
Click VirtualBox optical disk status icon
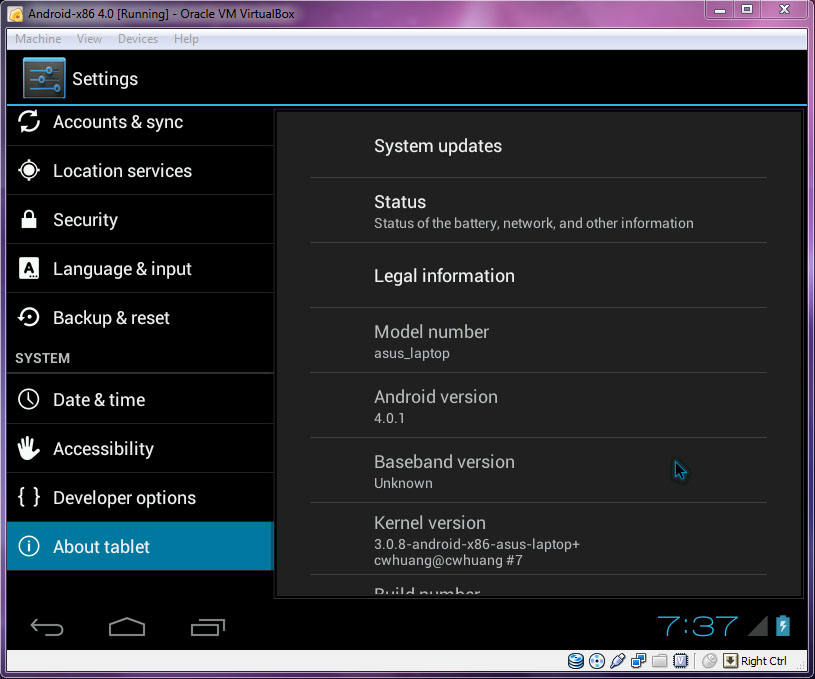(x=597, y=661)
